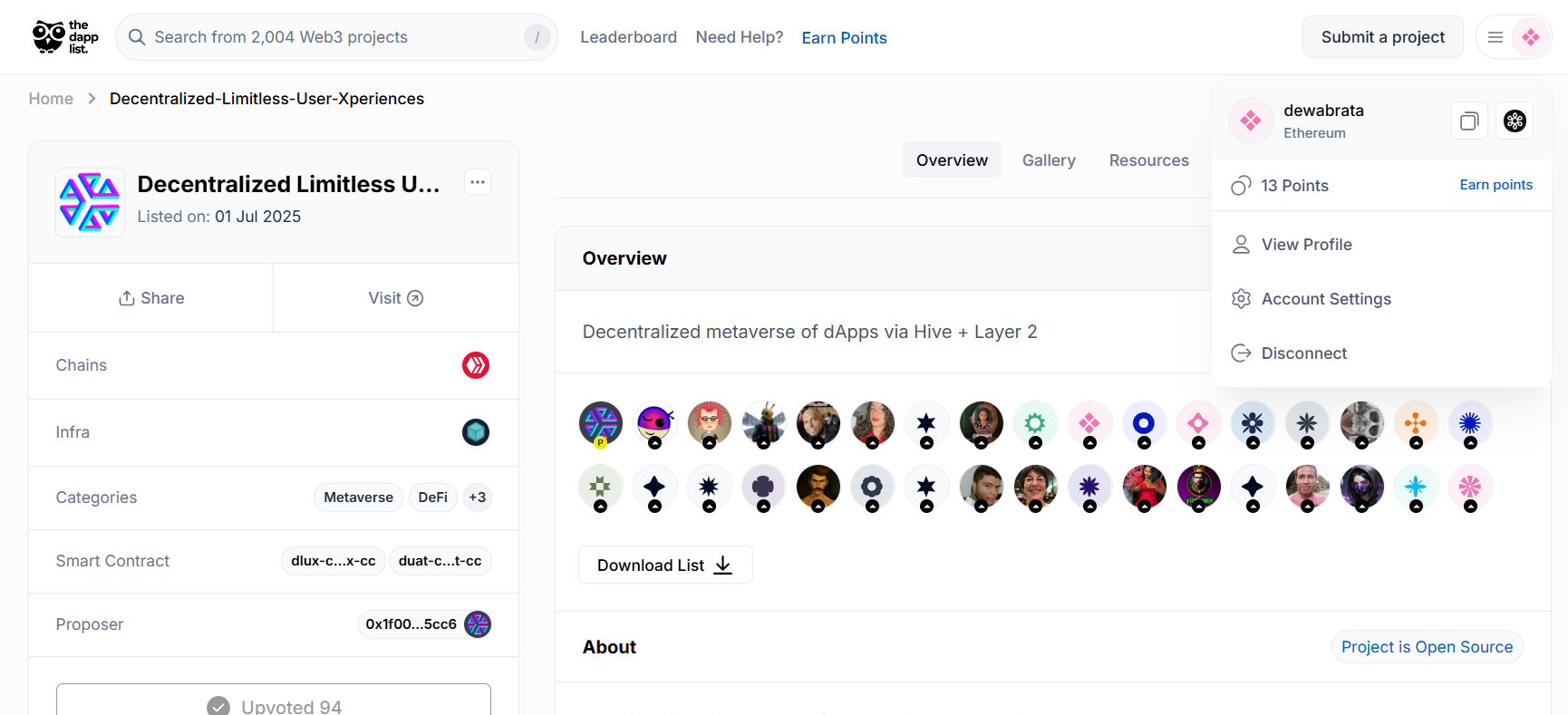Image resolution: width=1568 pixels, height=715 pixels.
Task: Click Submit a project button
Action: tap(1382, 37)
